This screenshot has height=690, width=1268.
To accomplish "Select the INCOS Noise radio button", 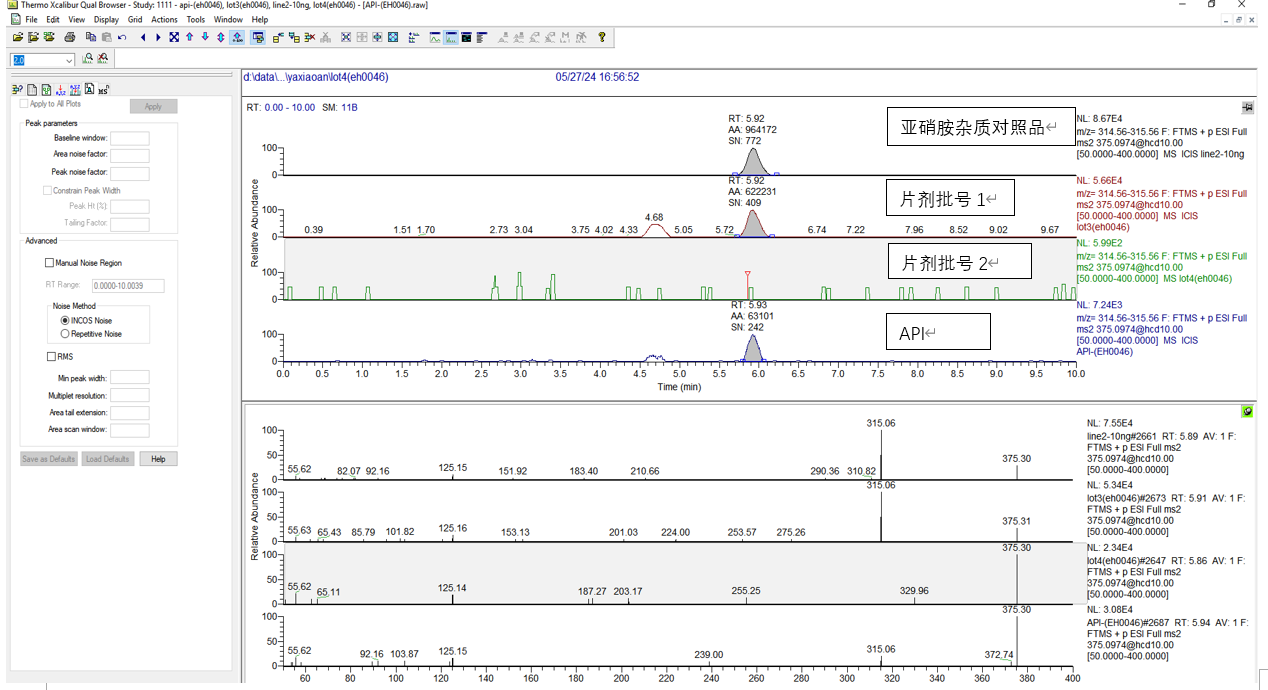I will tap(65, 321).
